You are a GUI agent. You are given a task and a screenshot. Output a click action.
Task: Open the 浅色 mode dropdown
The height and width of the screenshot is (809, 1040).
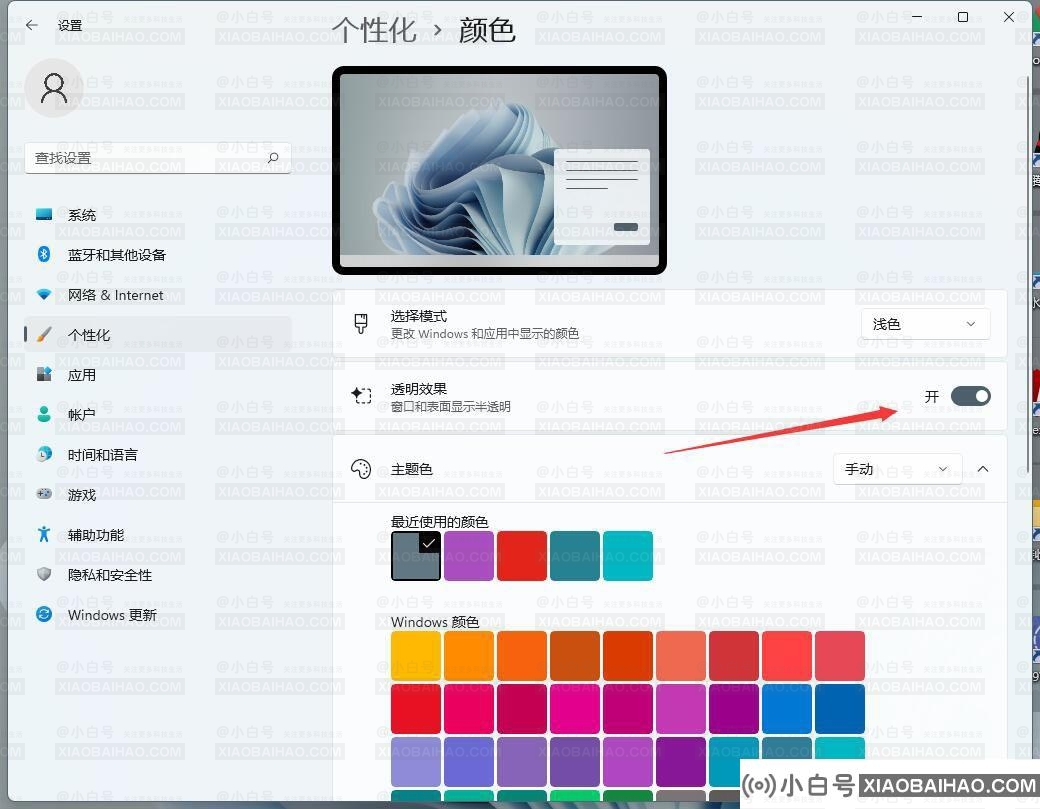click(925, 324)
